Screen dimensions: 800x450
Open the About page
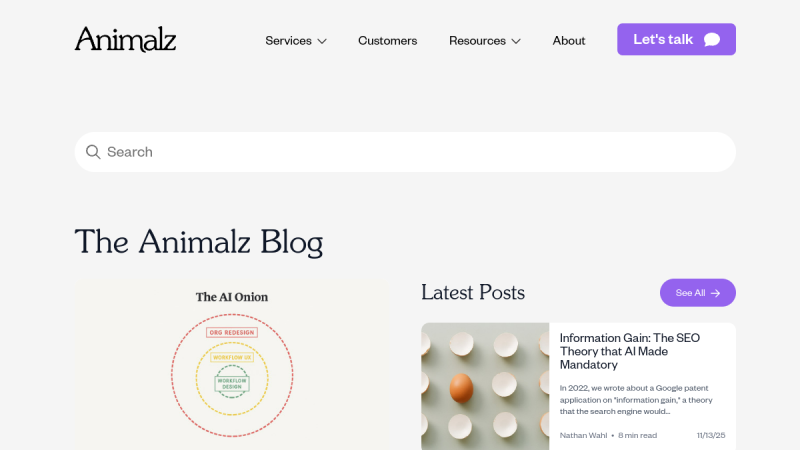click(569, 41)
